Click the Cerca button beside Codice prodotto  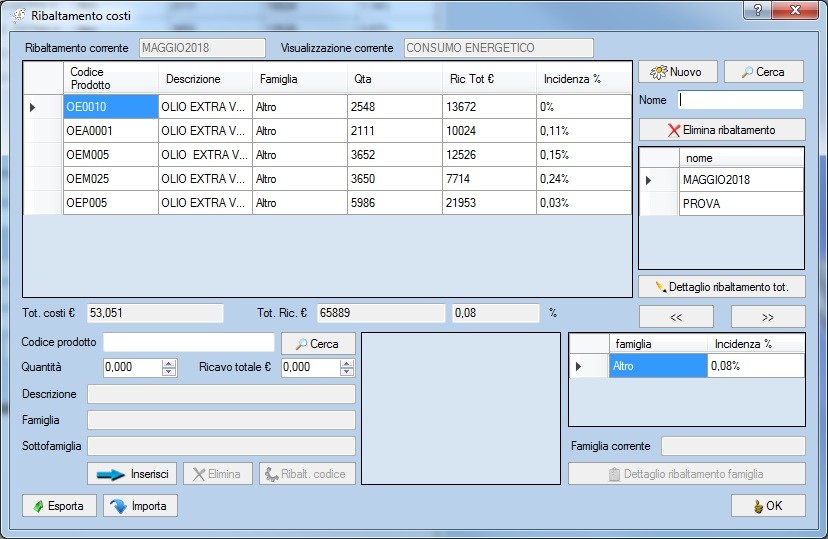click(x=318, y=344)
